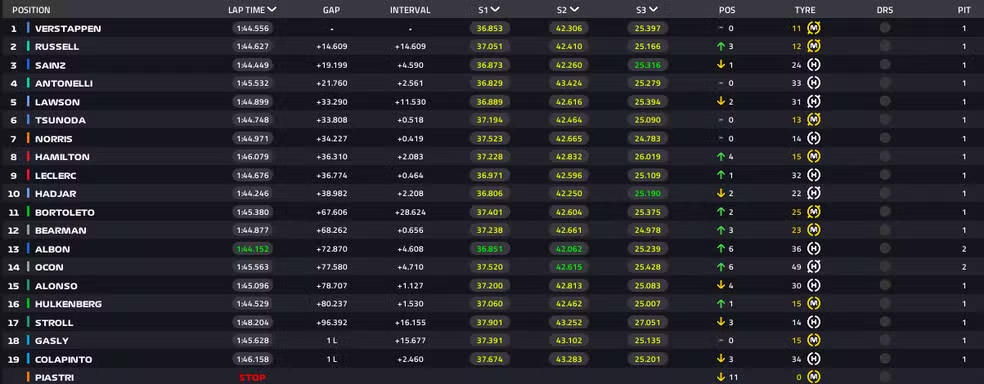984x384 pixels.
Task: Click Piastri's medium tyre icon
Action: pos(814,377)
